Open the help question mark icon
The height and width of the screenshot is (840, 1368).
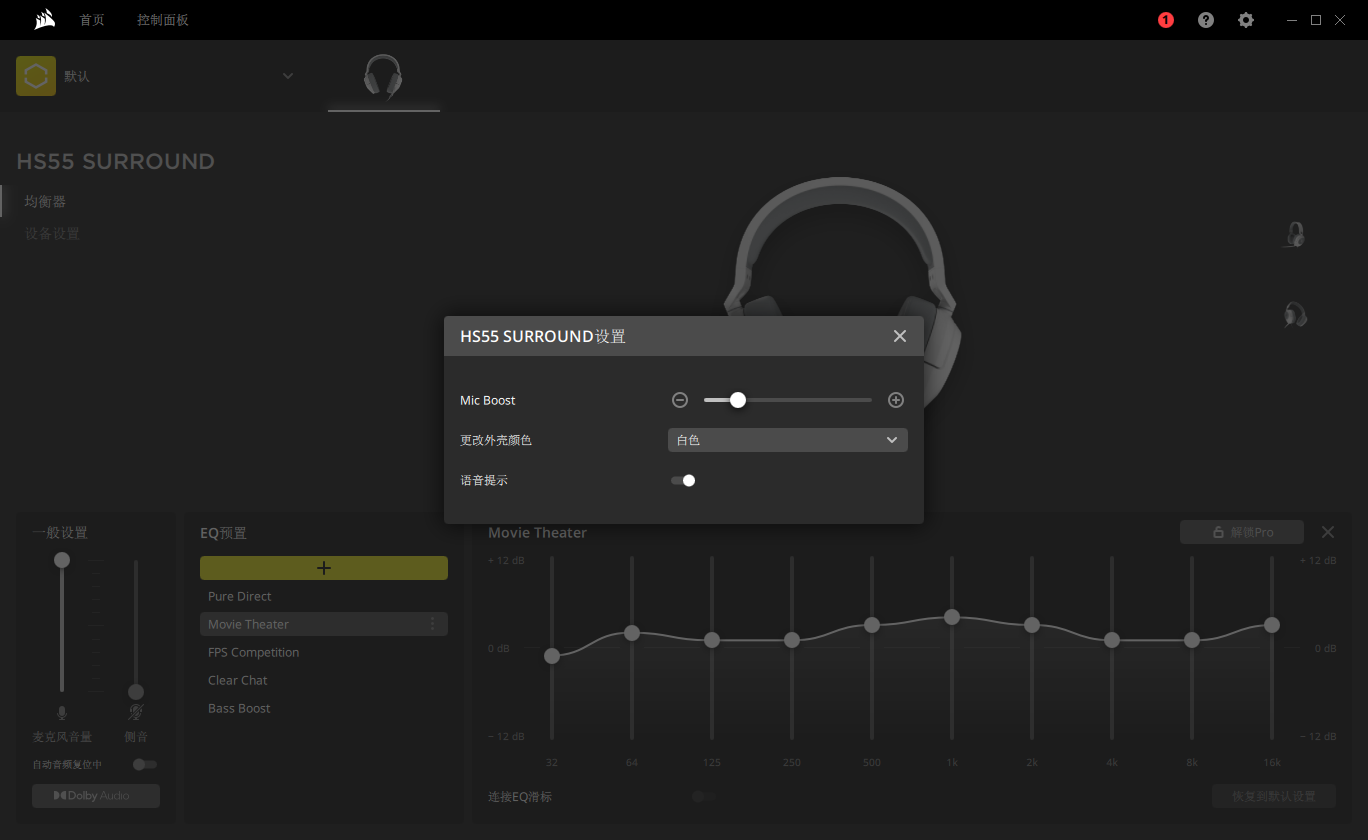(x=1206, y=20)
